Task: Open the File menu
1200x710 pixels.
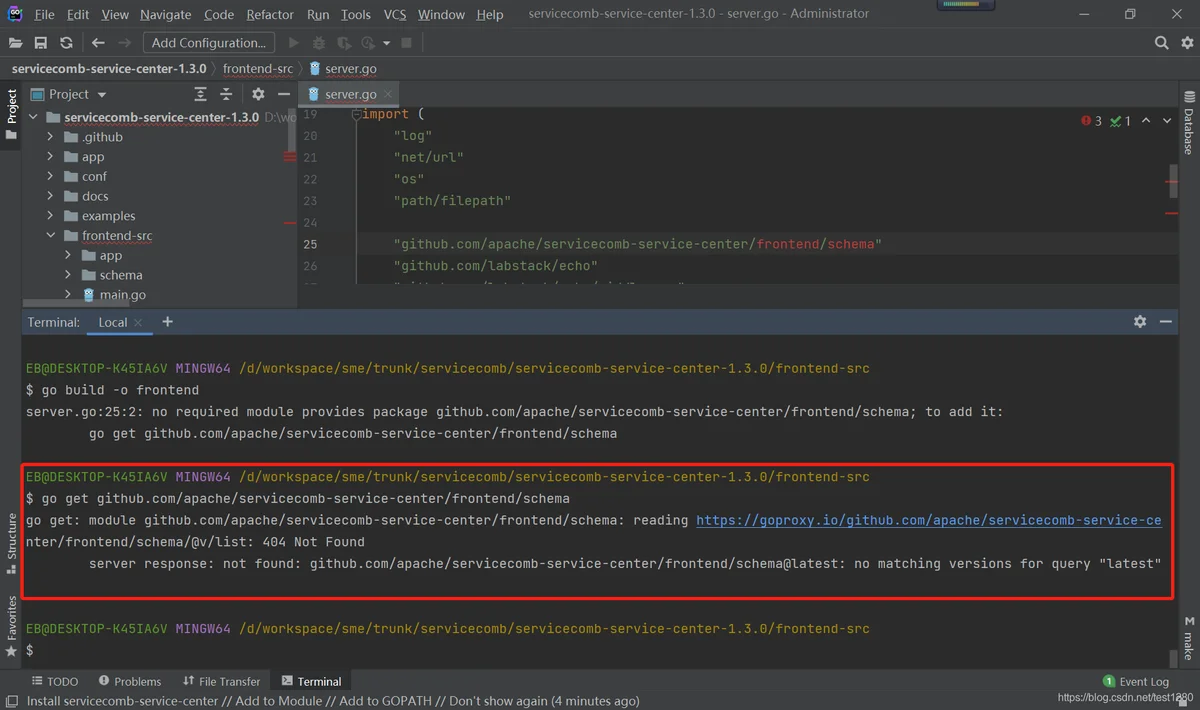Action: tap(44, 14)
